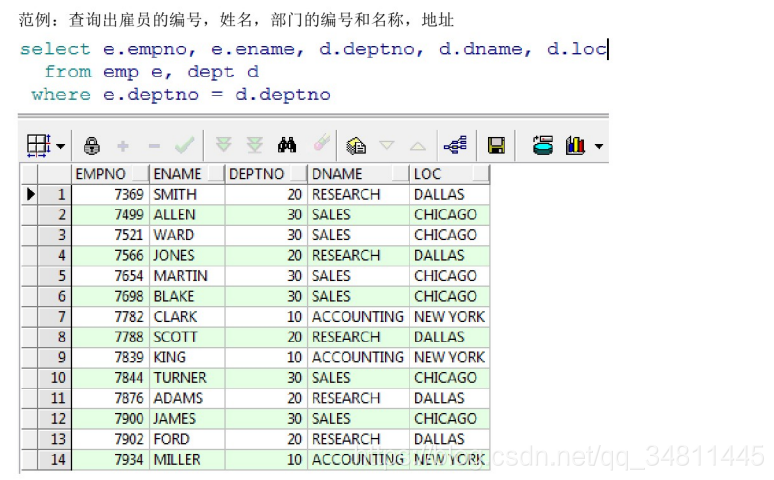Click the binoculars query by example icon
Viewport: 774px width, 480px height.
[287, 145]
